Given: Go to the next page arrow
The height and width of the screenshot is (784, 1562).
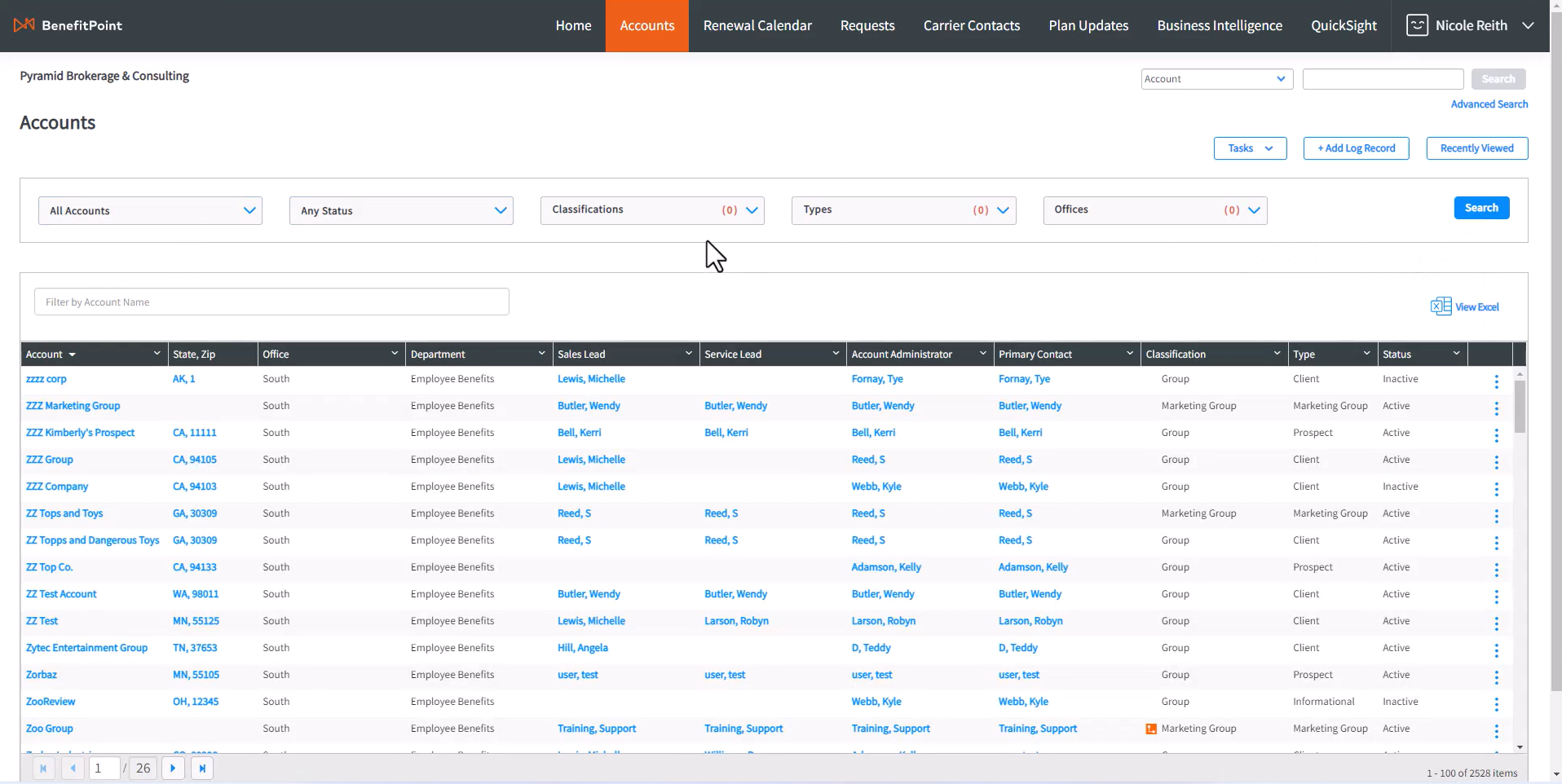Looking at the screenshot, I should [x=173, y=768].
